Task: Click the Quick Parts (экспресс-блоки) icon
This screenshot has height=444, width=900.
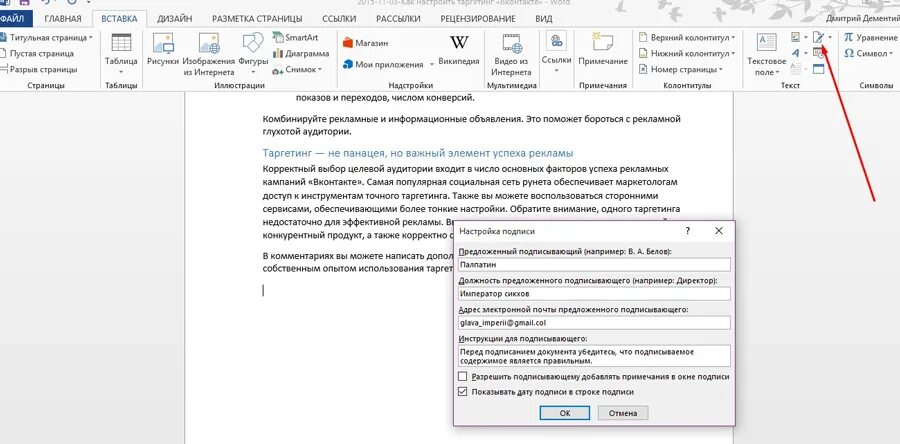Action: [796, 37]
